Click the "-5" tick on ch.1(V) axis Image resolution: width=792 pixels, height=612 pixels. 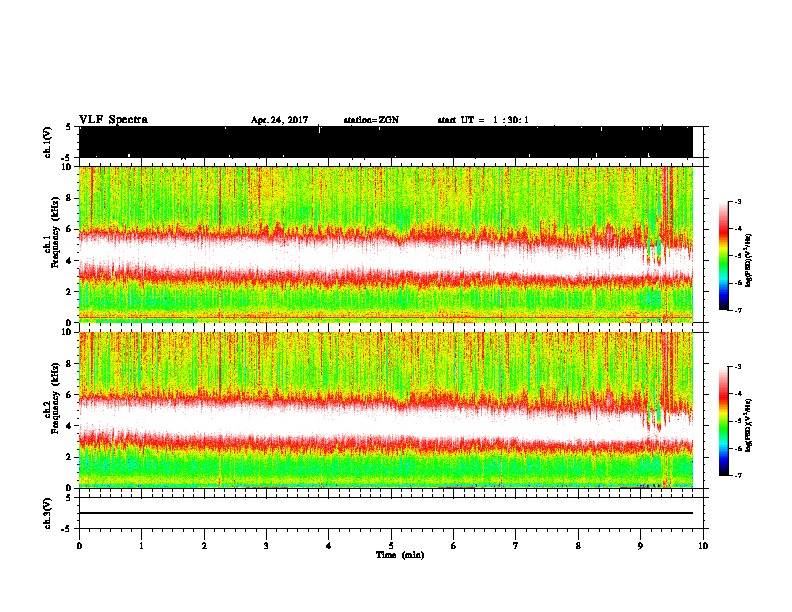click(x=67, y=158)
